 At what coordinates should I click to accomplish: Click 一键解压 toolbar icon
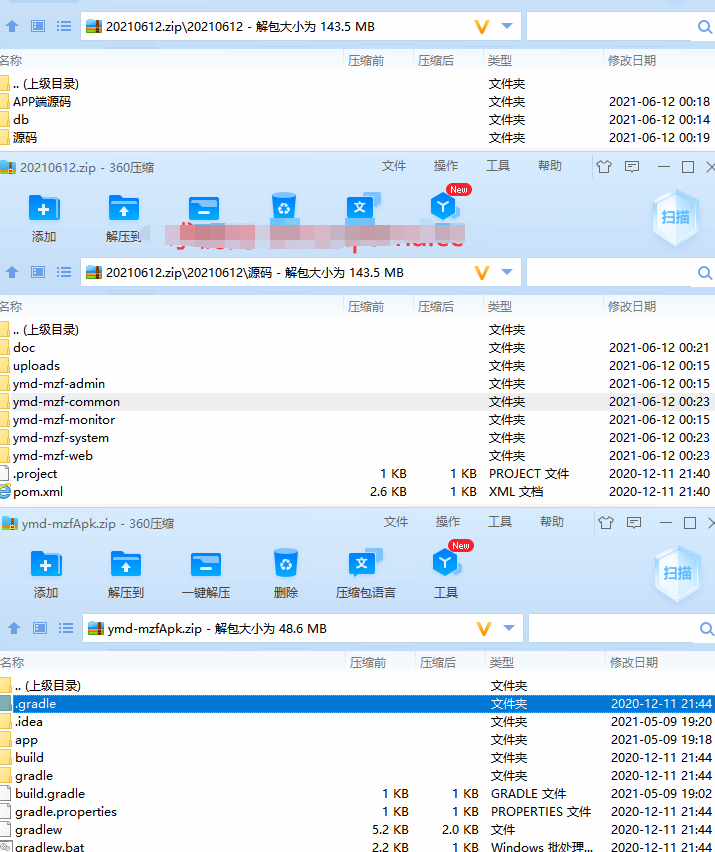205,565
